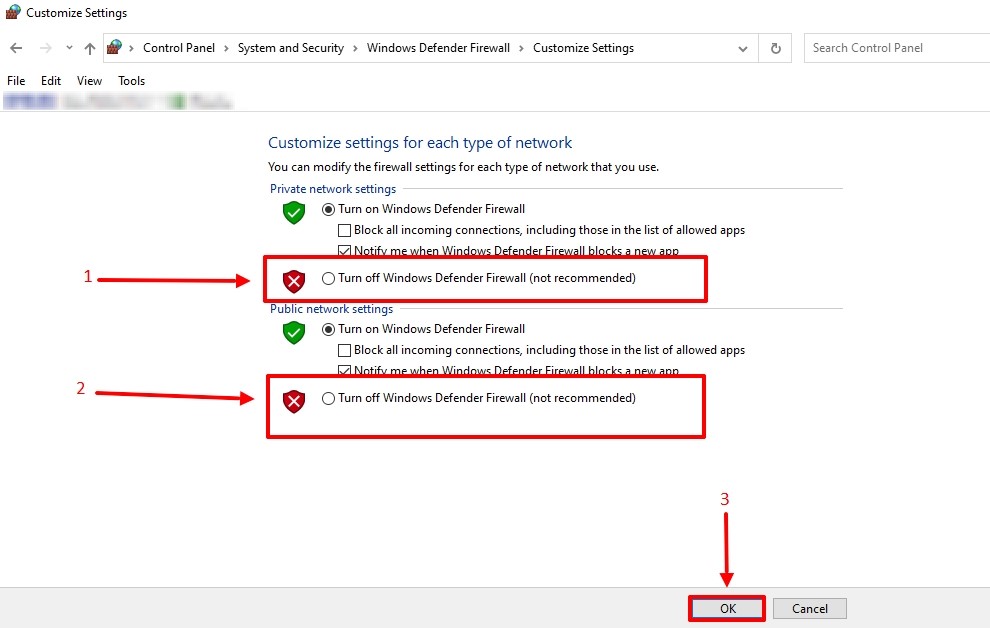990x628 pixels.
Task: Expand chevron after Control Panel breadcrumb
Action: click(x=226, y=49)
